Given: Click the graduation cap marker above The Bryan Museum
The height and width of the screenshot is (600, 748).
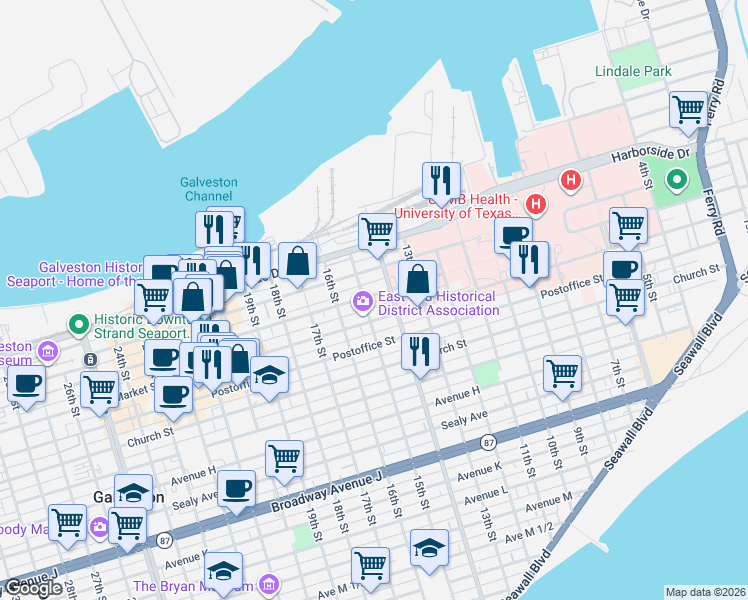Looking at the screenshot, I should pyautogui.click(x=223, y=573).
